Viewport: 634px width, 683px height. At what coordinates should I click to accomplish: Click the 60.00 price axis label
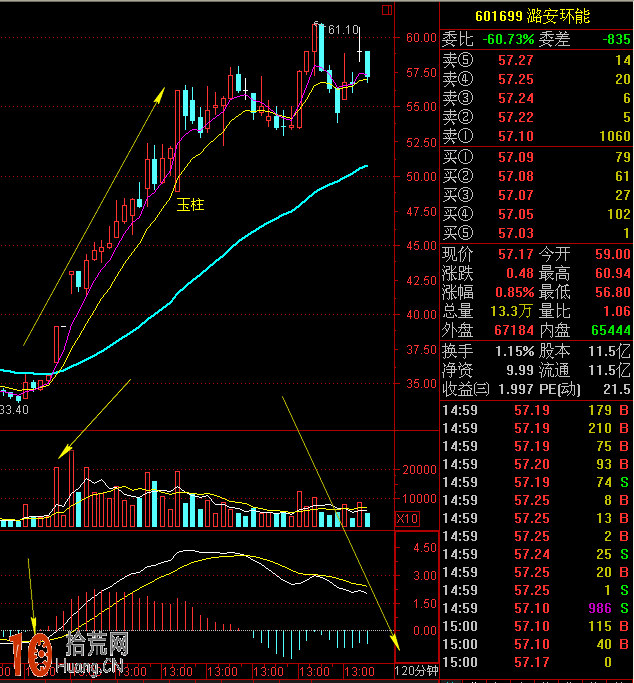coord(421,37)
